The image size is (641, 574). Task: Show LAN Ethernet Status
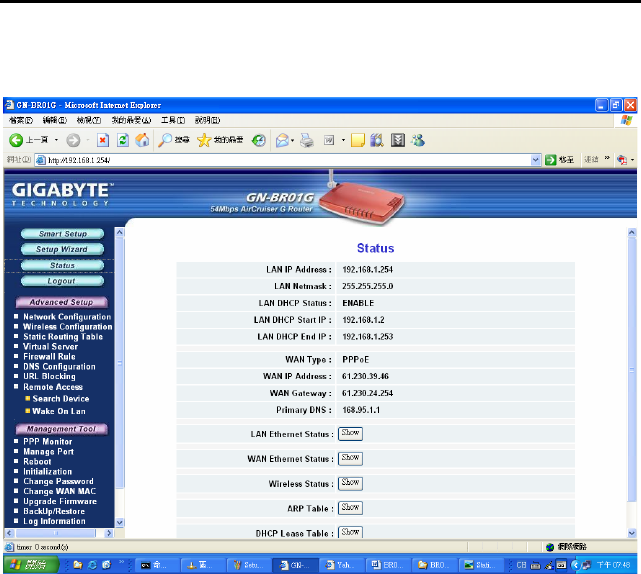coord(350,433)
